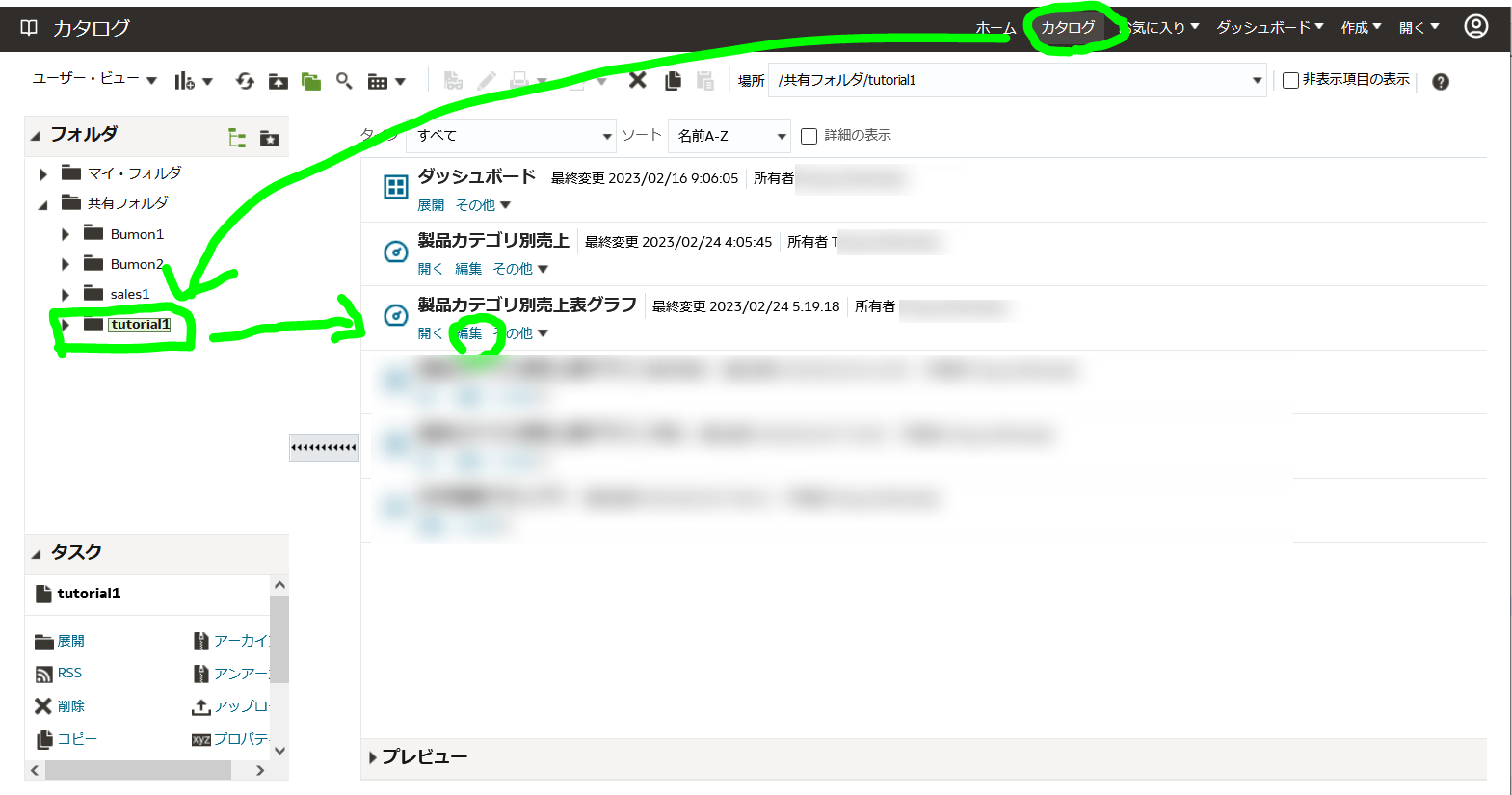Click the book catalog icon in header

pyautogui.click(x=29, y=28)
